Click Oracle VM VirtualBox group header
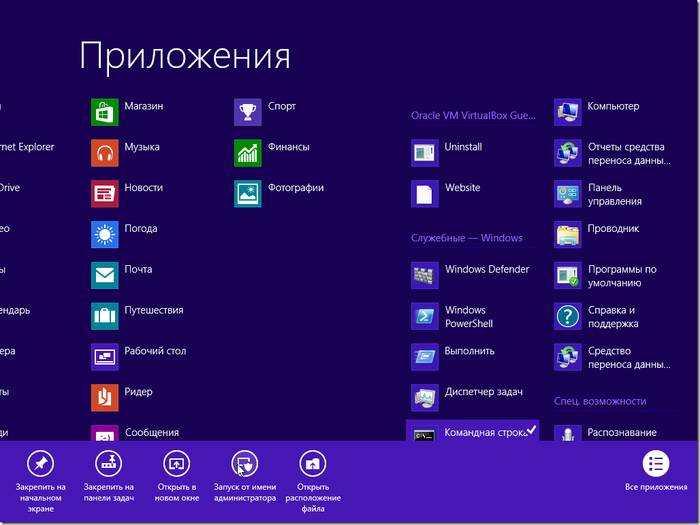 [x=473, y=115]
